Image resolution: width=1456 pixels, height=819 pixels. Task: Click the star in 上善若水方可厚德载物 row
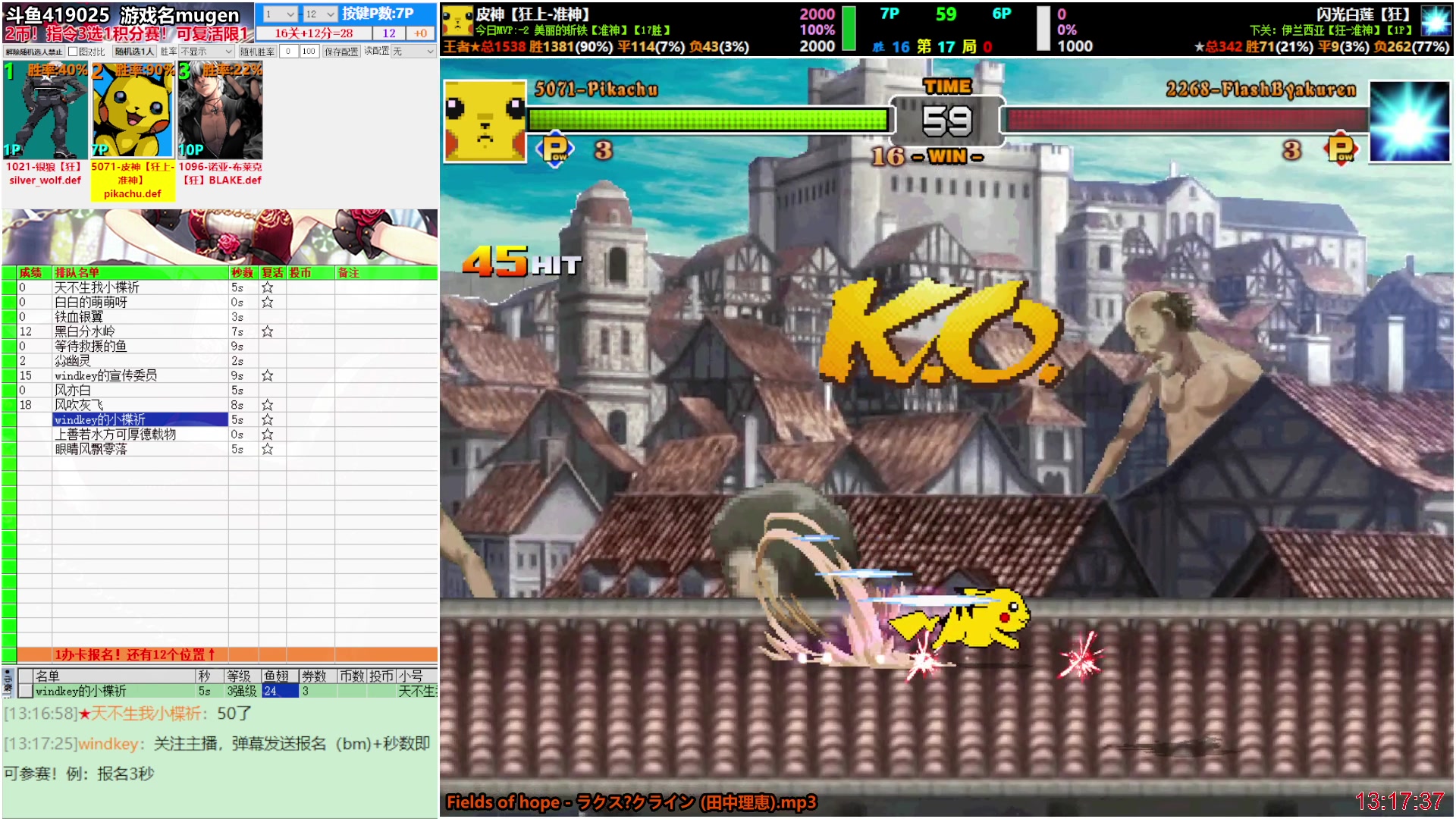[x=267, y=434]
